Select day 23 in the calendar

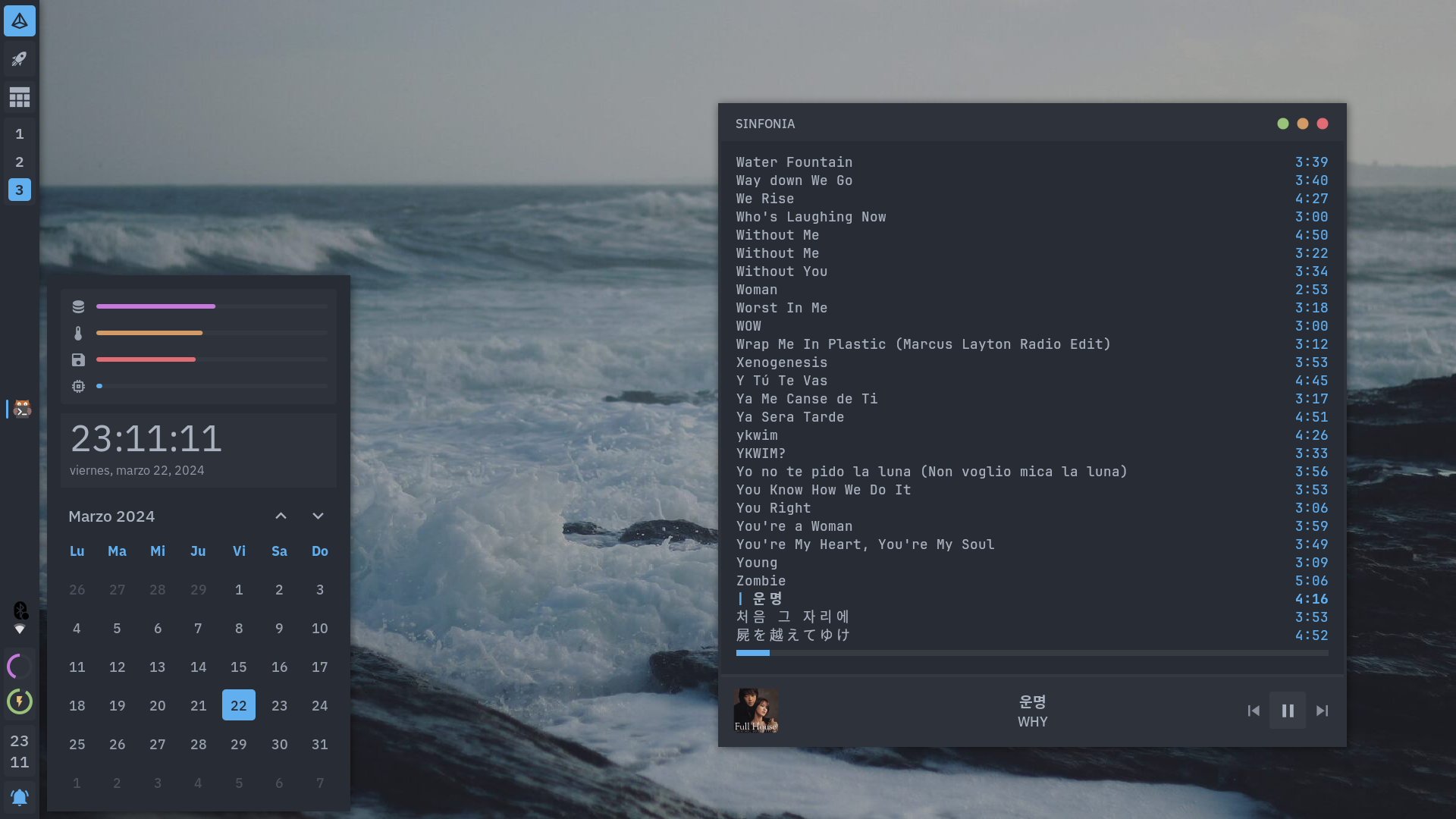[279, 706]
